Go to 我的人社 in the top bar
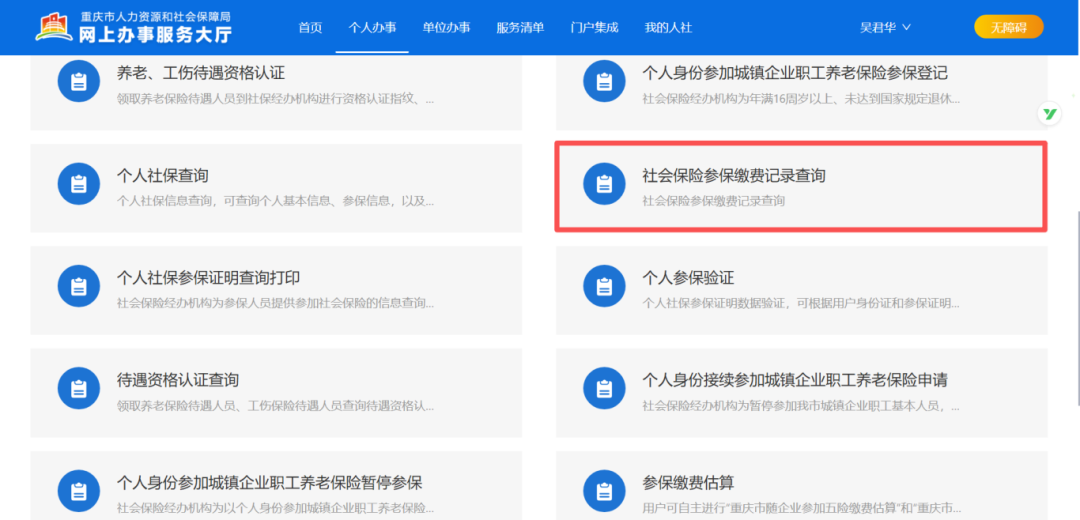1080x520 pixels. 668,28
